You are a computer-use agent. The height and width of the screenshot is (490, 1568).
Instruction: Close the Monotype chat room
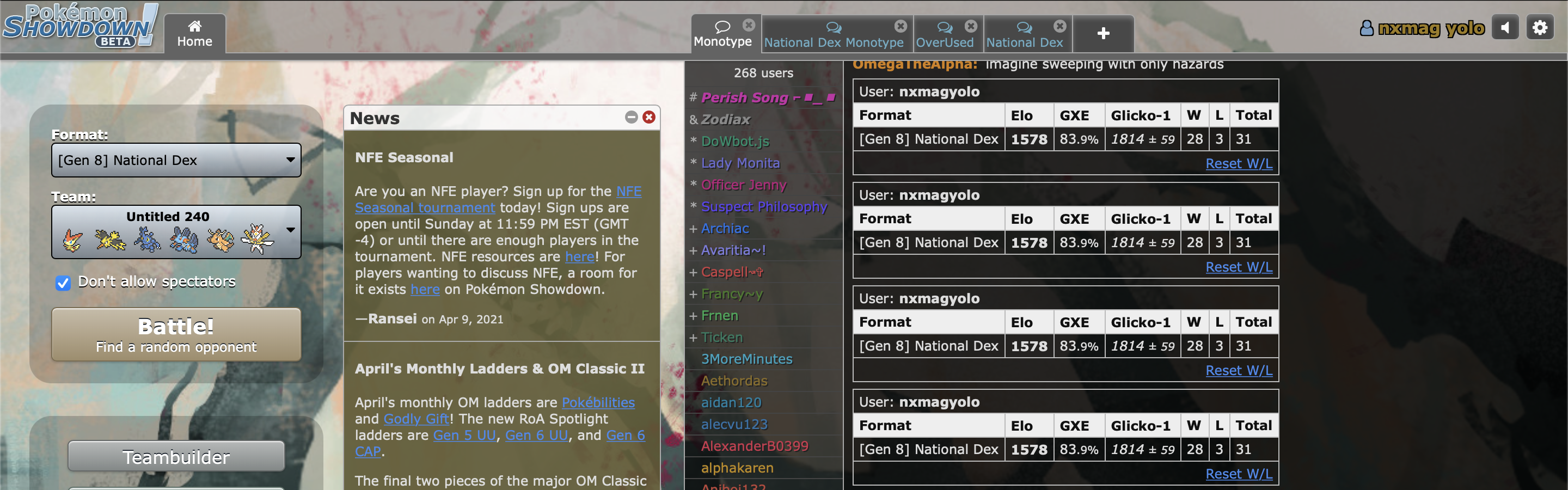749,25
